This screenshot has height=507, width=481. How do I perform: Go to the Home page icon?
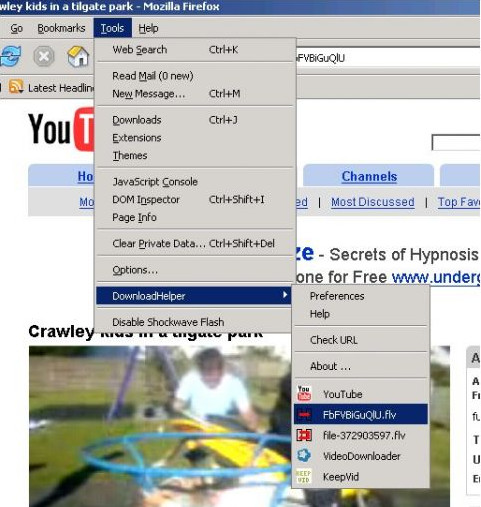click(78, 56)
